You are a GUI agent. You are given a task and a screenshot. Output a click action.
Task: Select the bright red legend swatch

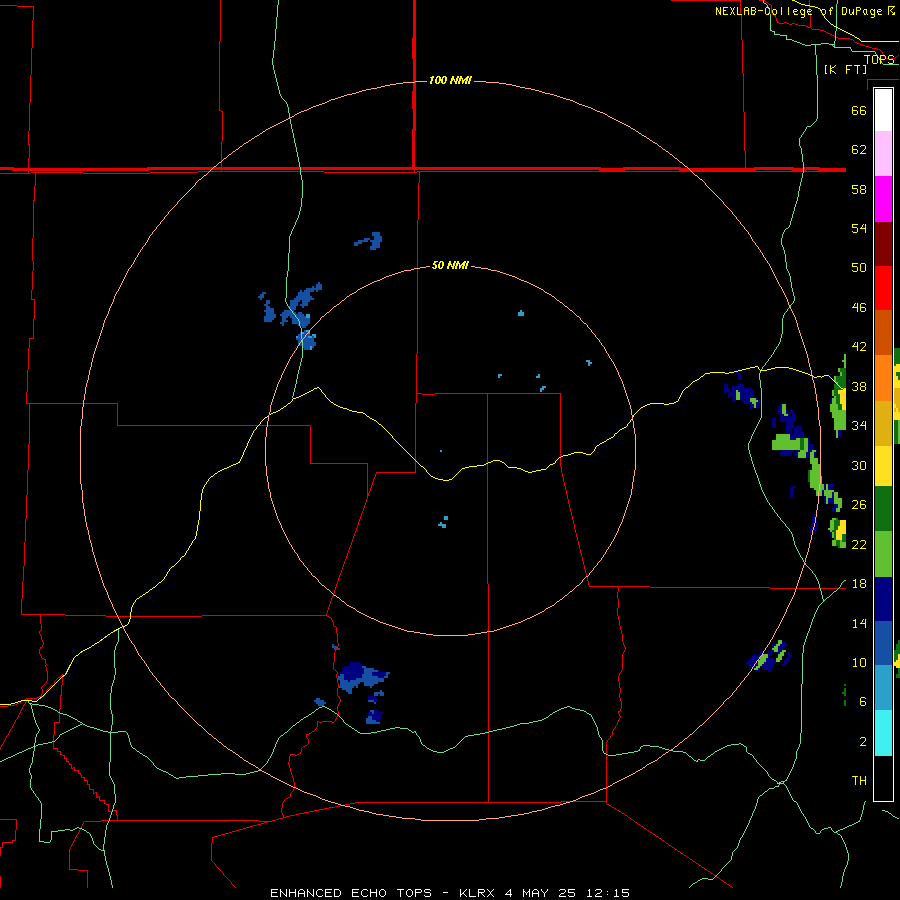tap(883, 288)
